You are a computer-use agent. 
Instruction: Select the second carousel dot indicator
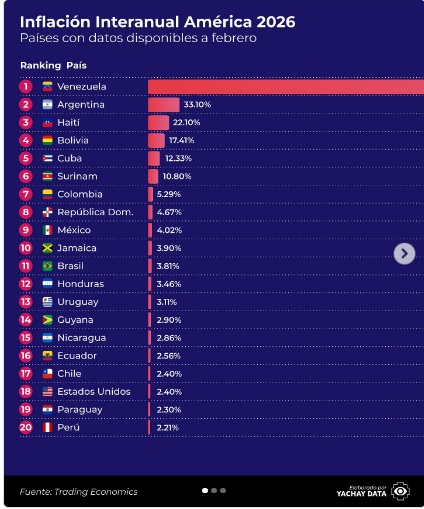[214, 490]
